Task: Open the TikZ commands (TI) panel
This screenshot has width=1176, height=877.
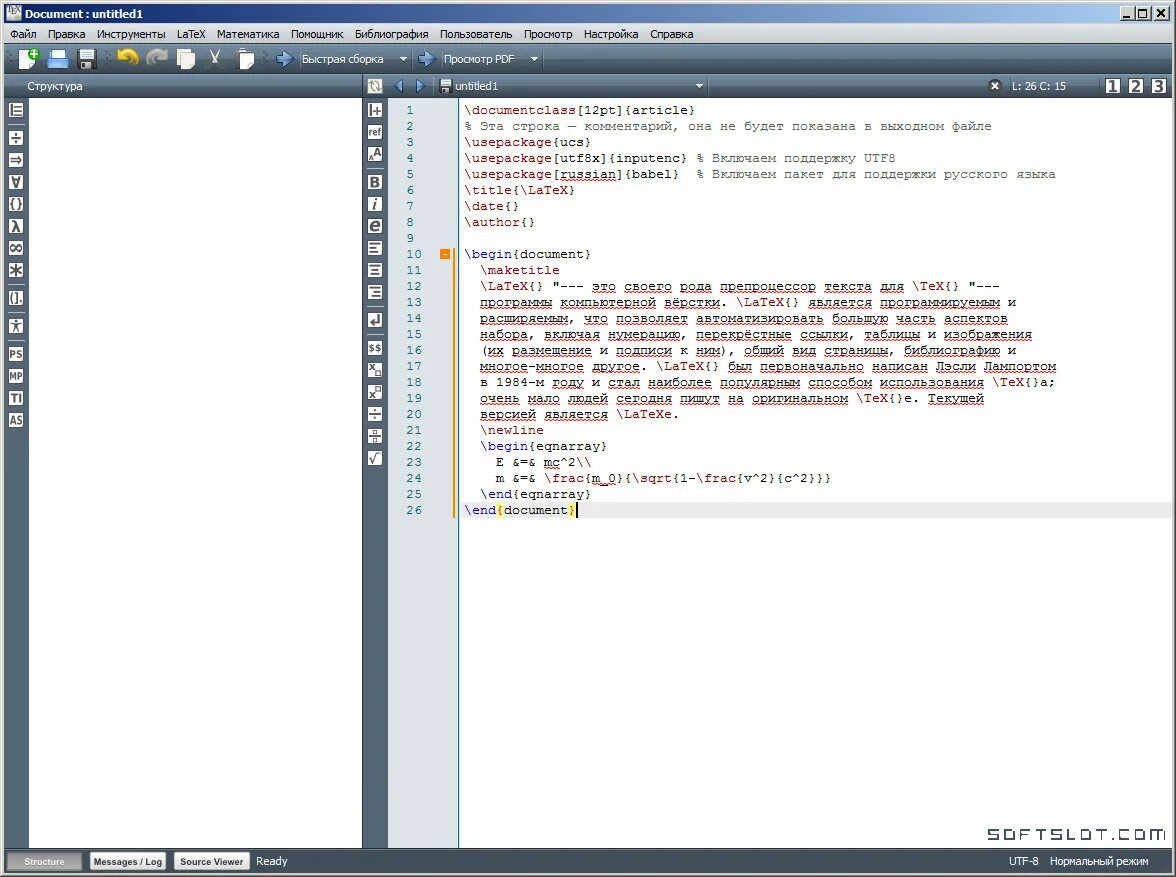Action: (16, 398)
